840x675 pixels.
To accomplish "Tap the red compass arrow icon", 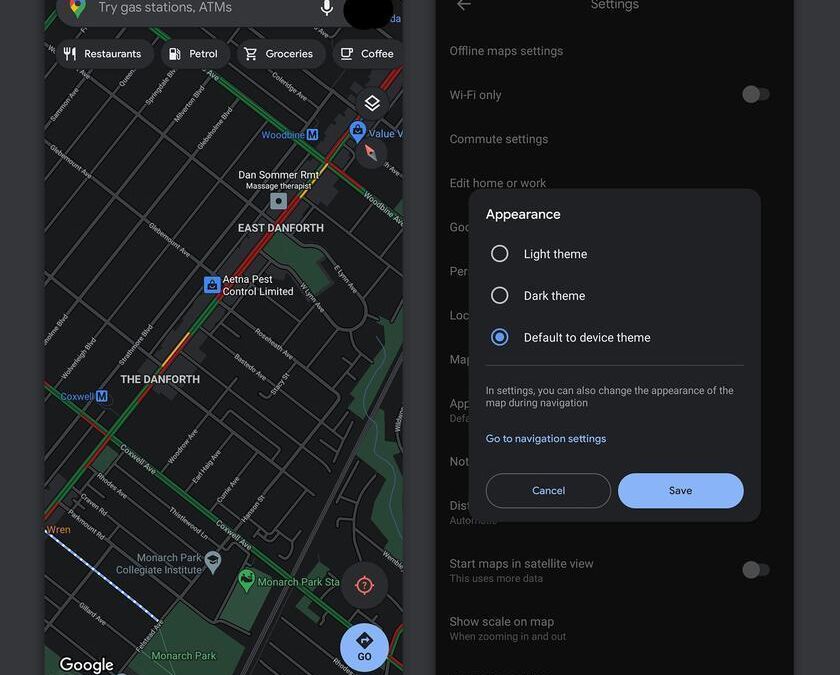I will coord(371,153).
